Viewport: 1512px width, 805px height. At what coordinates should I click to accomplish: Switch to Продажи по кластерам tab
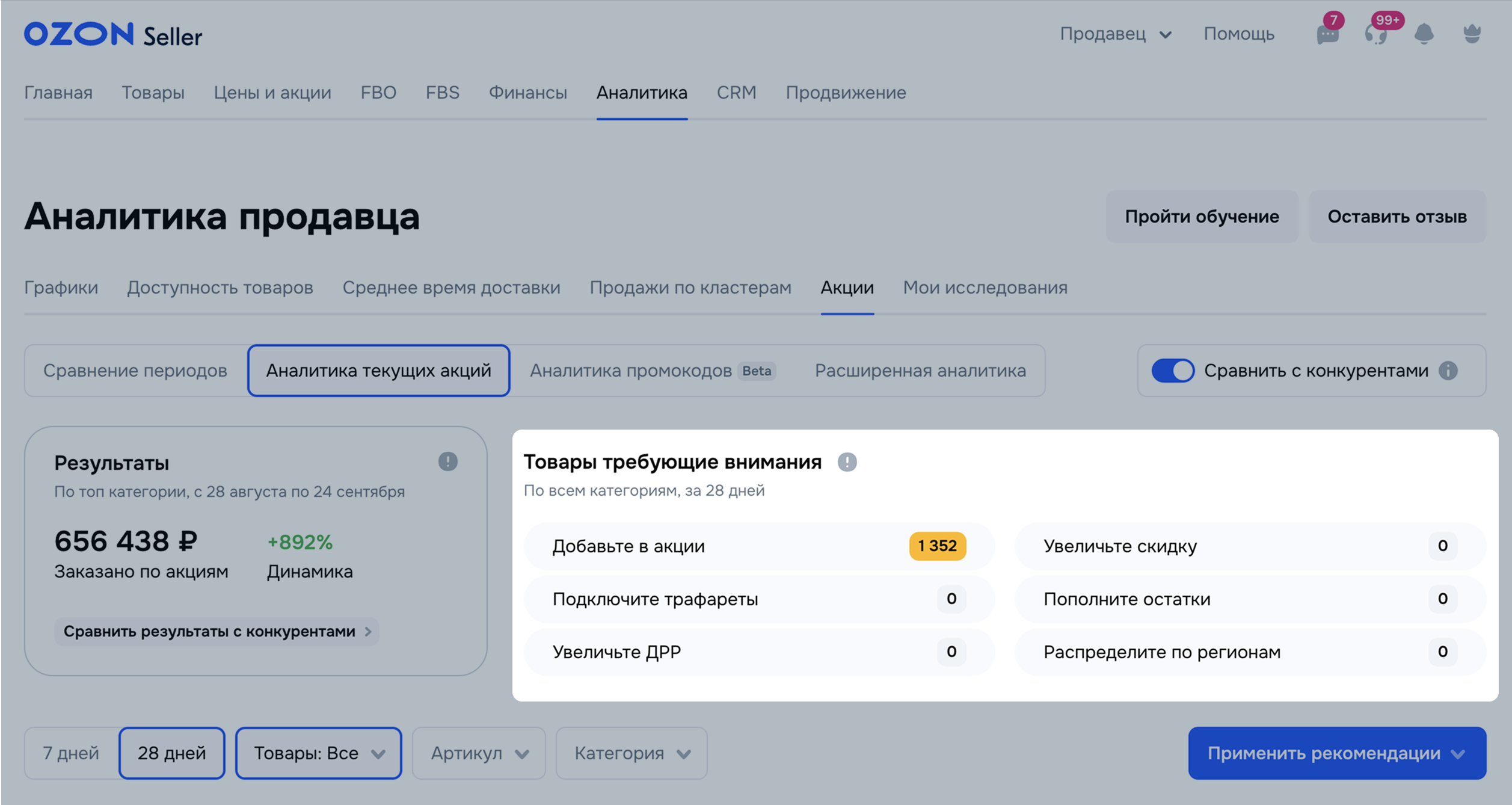690,288
